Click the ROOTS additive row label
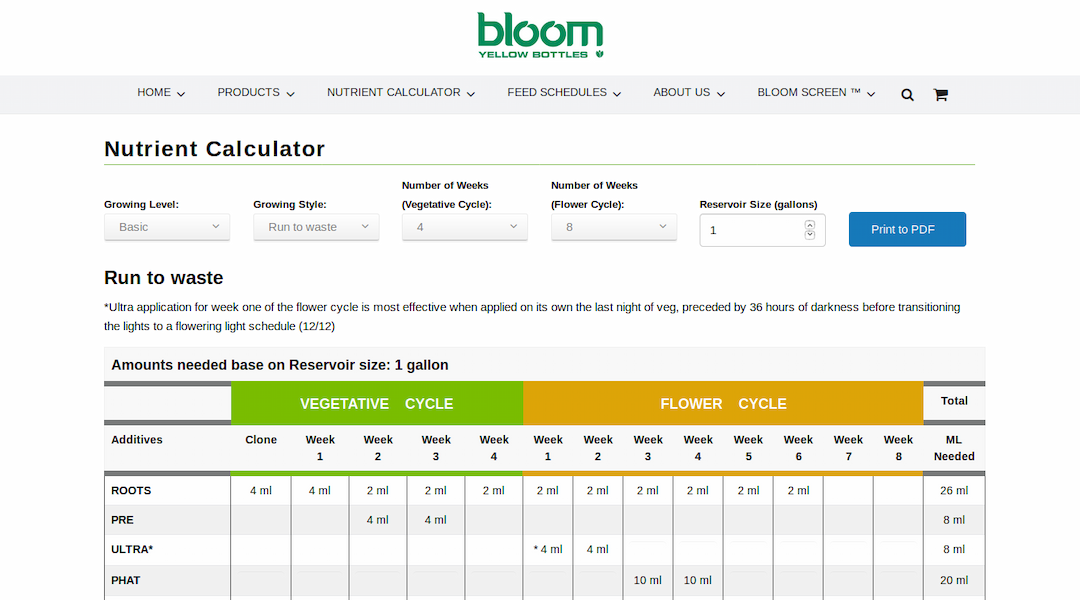This screenshot has width=1080, height=600. tap(131, 491)
